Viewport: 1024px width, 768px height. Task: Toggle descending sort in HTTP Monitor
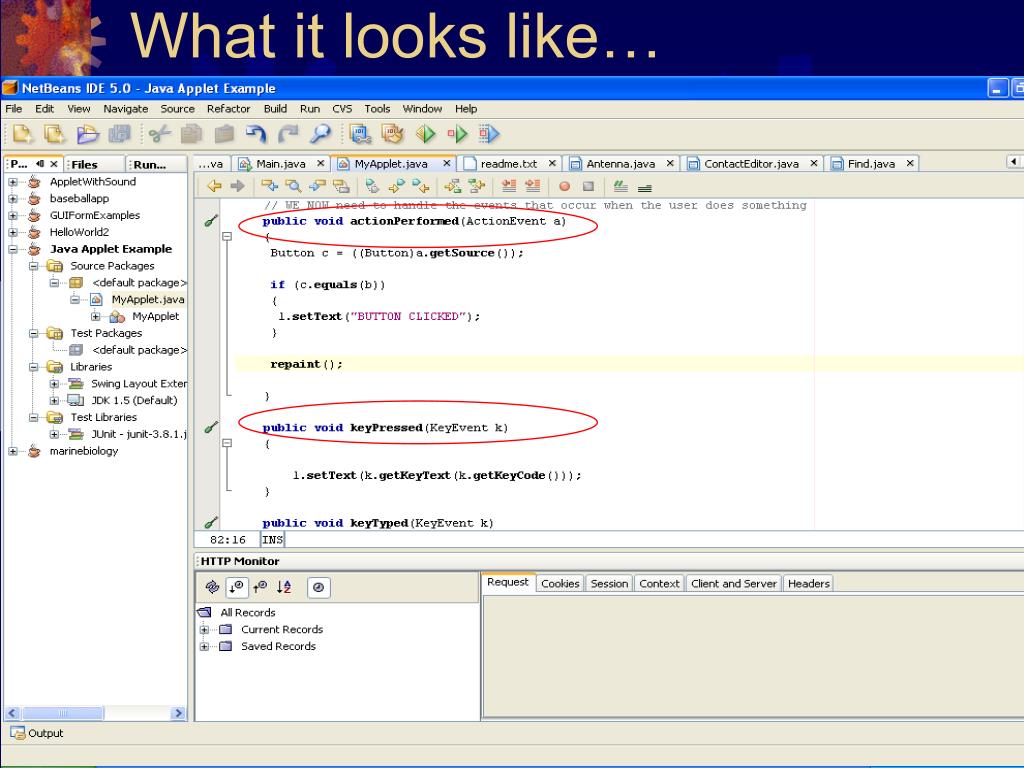tap(236, 587)
